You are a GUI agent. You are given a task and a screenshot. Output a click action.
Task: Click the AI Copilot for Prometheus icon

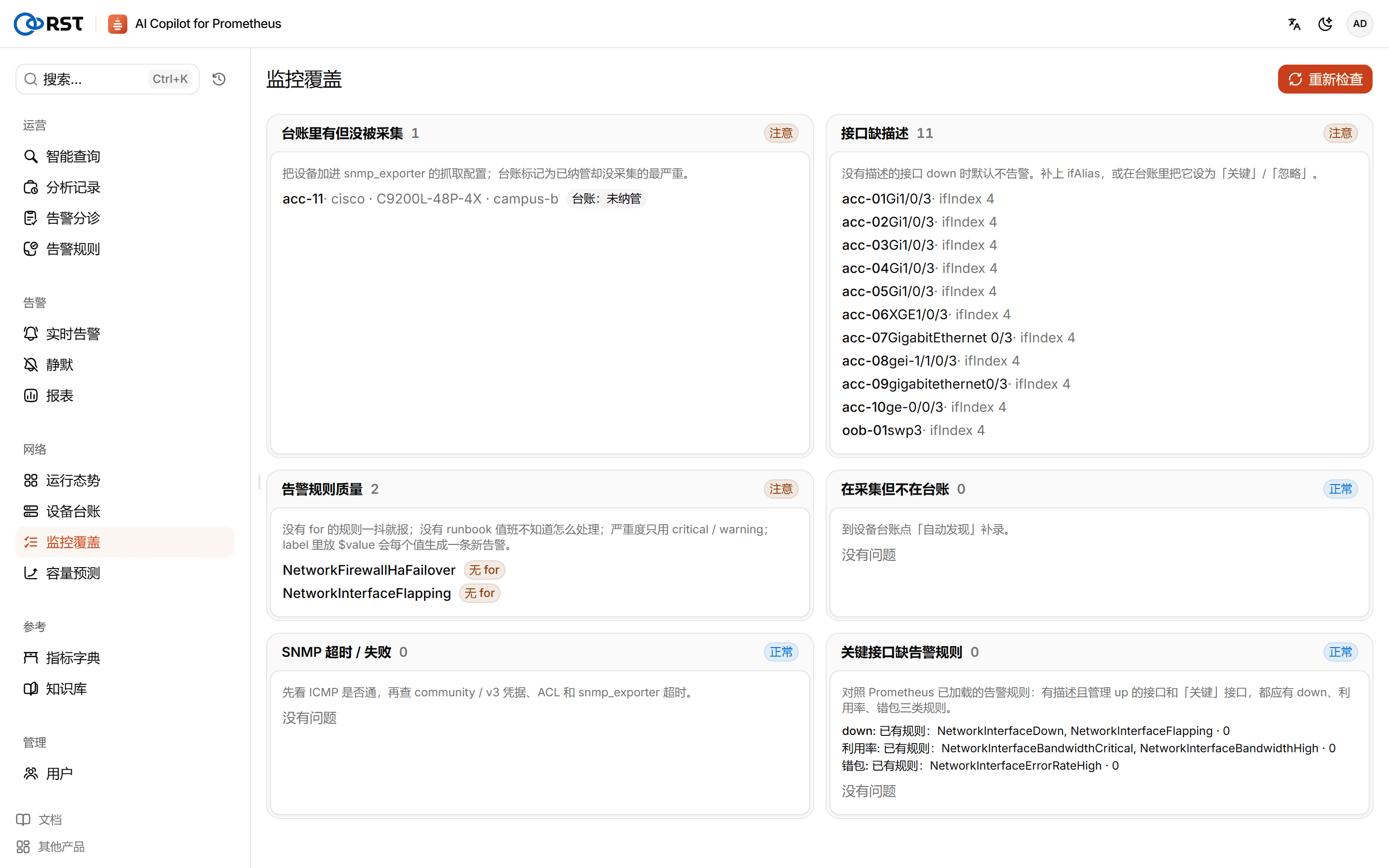pos(117,24)
